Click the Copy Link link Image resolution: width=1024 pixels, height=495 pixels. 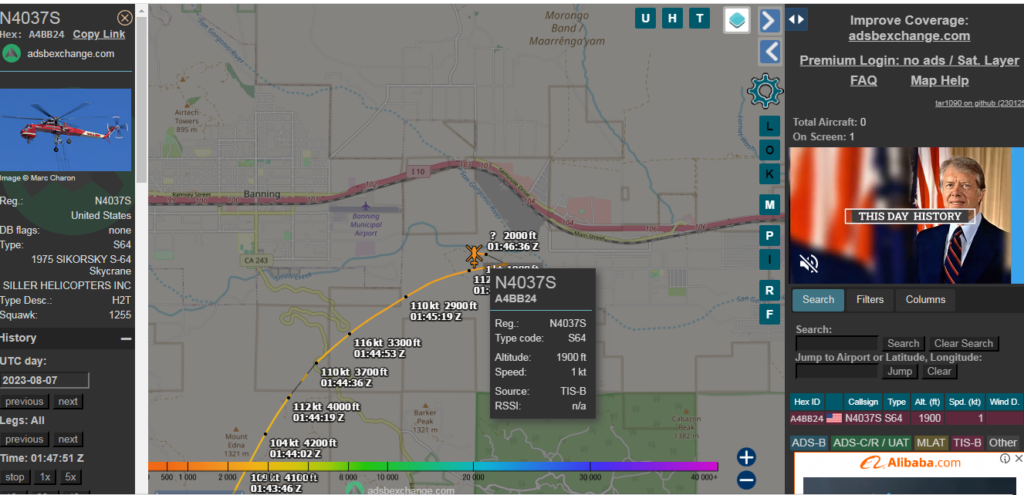[99, 35]
